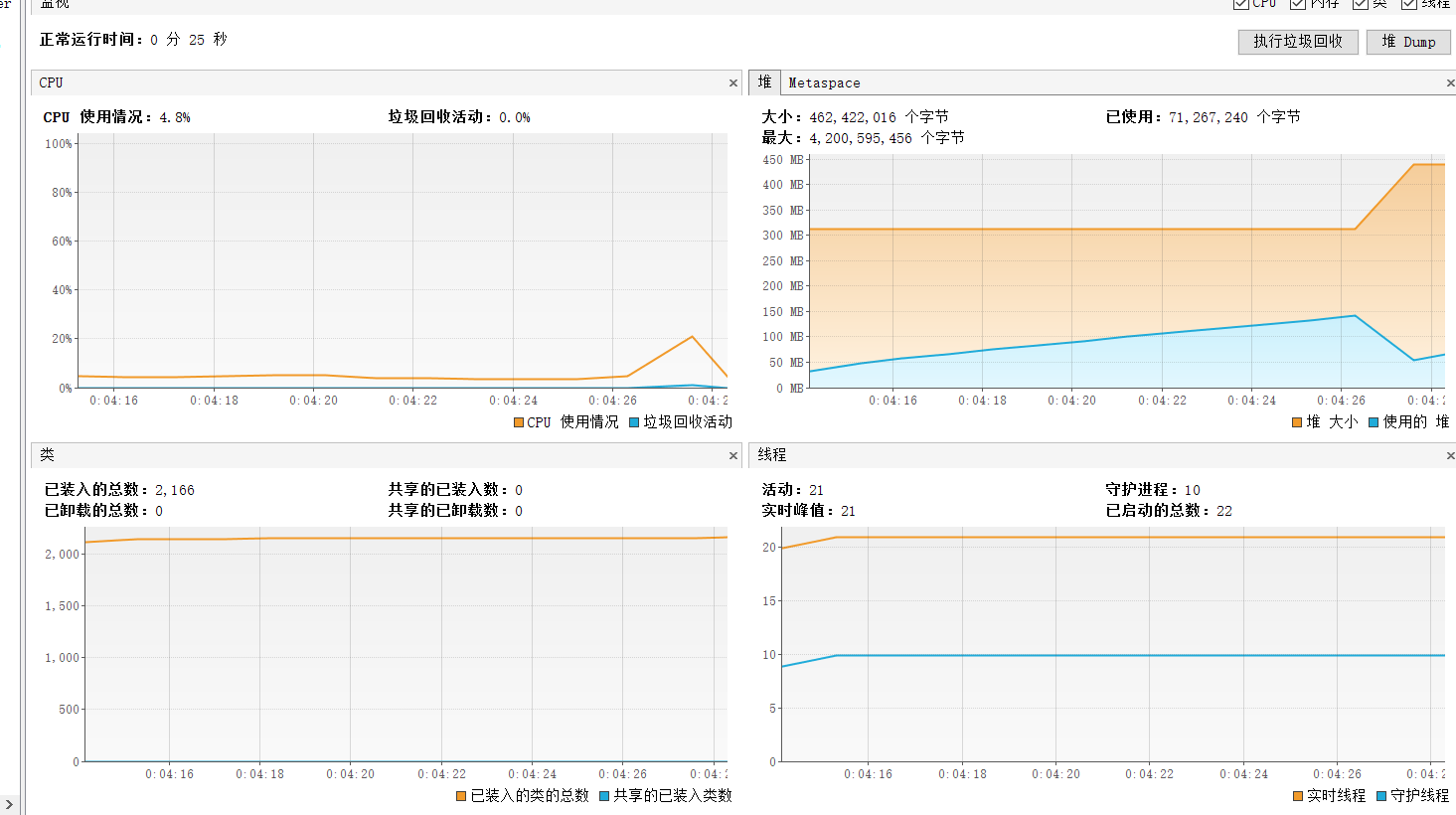Switch to the Metaspace tab
This screenshot has height=815, width=1456.
pyautogui.click(x=824, y=83)
